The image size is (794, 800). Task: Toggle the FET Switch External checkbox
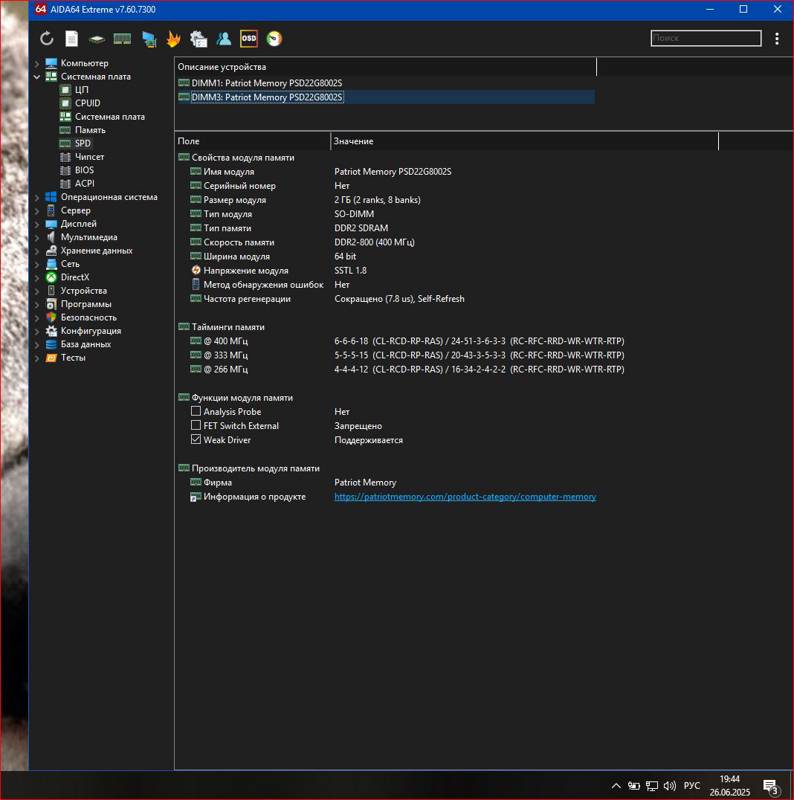[x=196, y=426]
